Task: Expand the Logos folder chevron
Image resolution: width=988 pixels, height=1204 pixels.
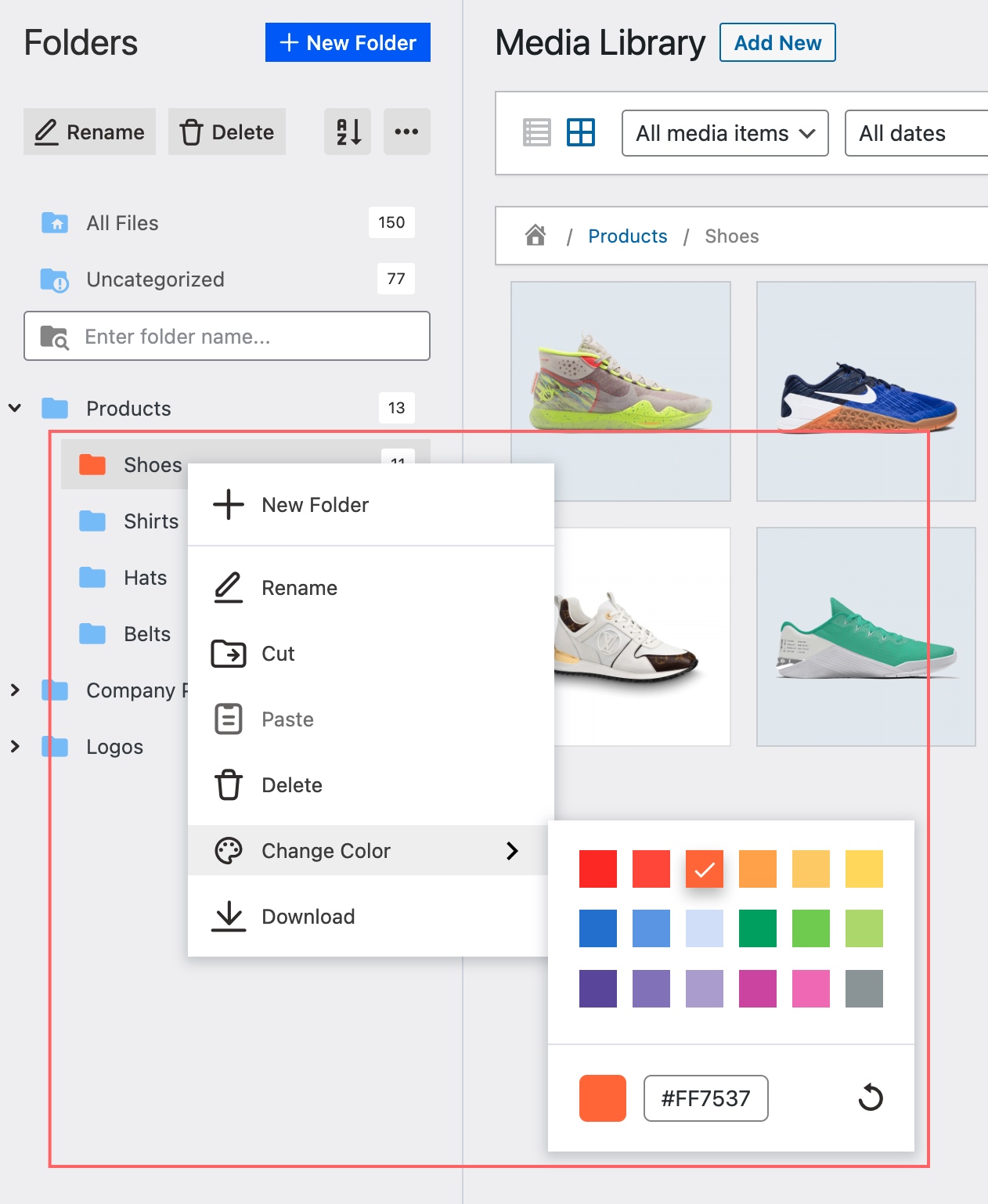Action: click(15, 746)
